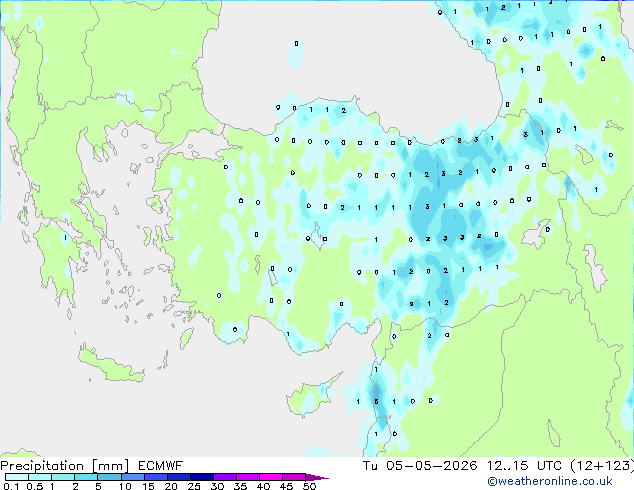Click the '30' legend scale value
The width and height of the screenshot is (634, 490).
point(217,486)
